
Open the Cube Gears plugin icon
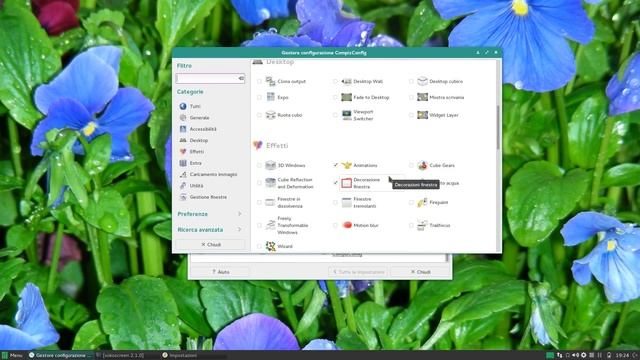click(422, 165)
